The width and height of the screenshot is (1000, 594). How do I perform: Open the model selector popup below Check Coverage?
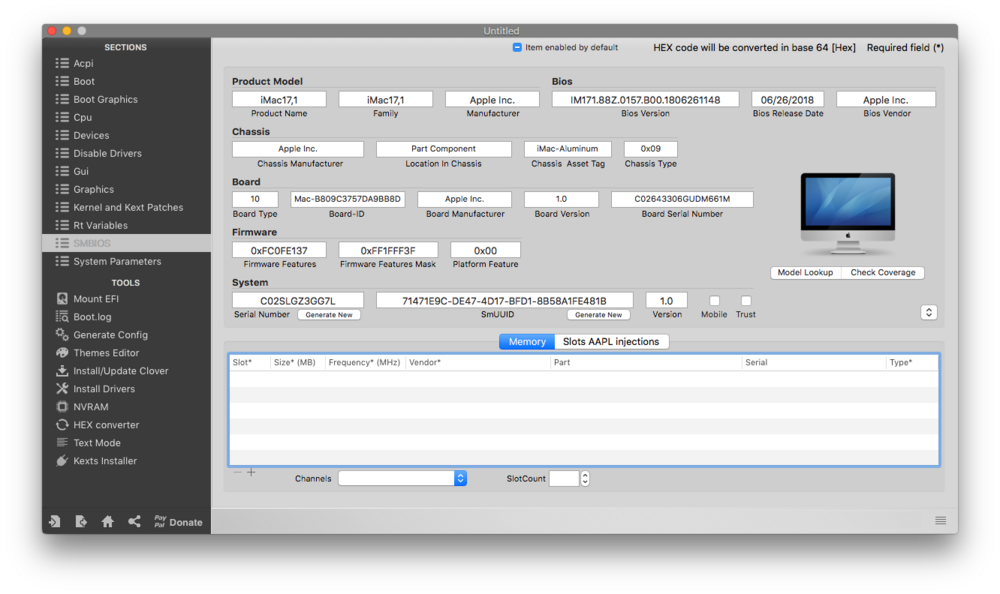[928, 313]
